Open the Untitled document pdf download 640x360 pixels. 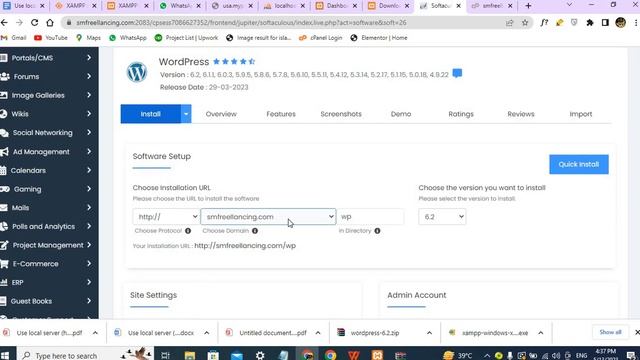click(x=273, y=333)
